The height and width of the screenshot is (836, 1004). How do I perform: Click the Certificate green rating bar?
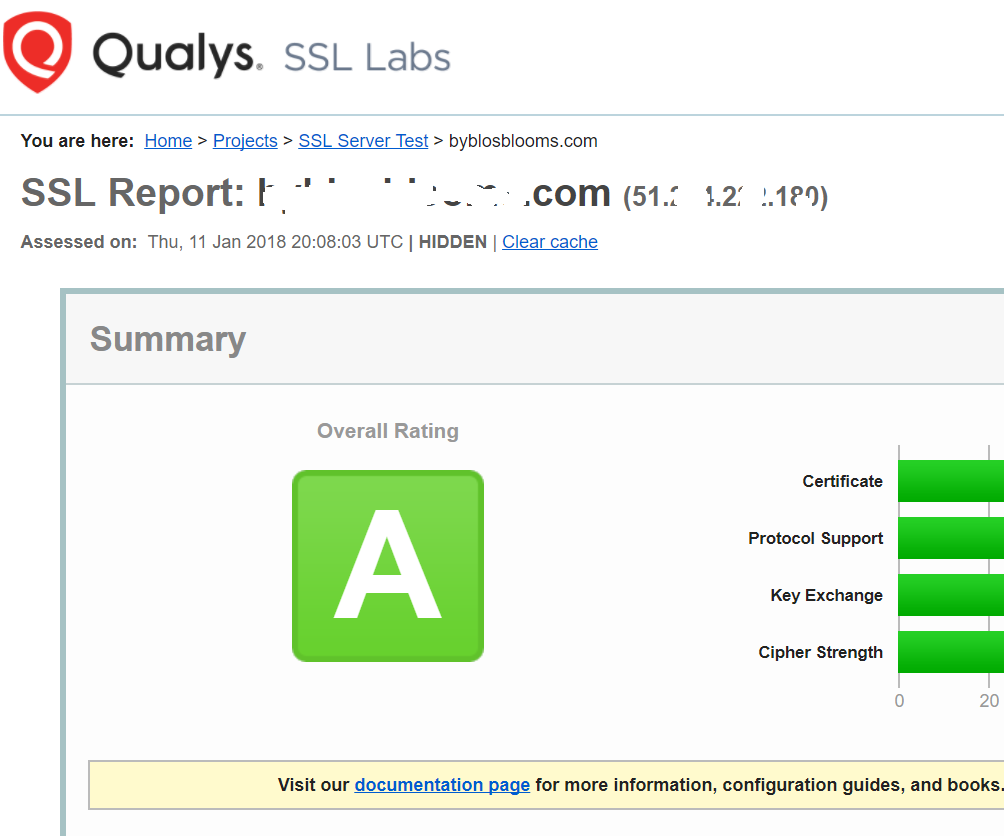click(x=950, y=481)
